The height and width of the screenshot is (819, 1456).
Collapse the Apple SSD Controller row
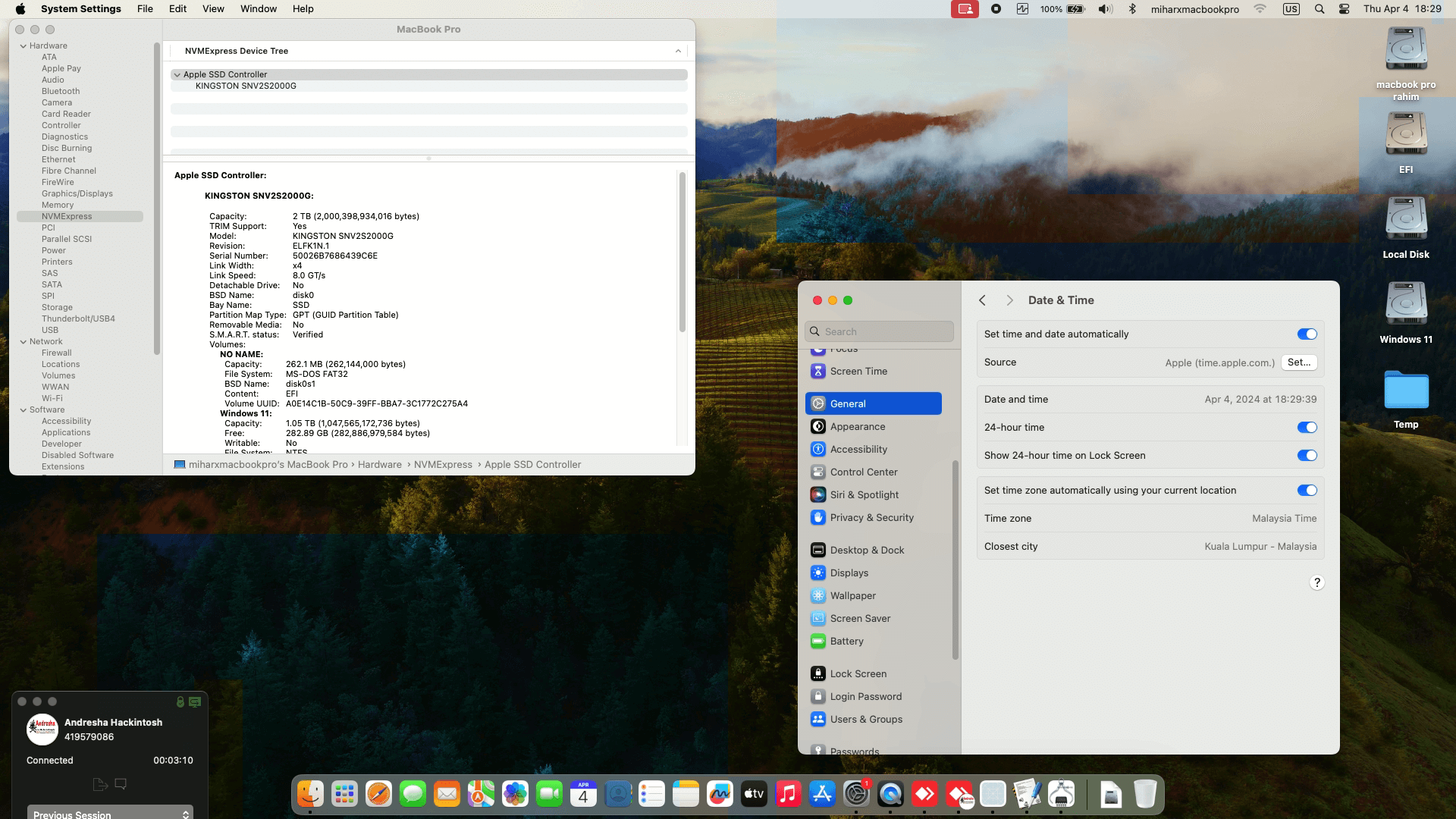tap(177, 74)
